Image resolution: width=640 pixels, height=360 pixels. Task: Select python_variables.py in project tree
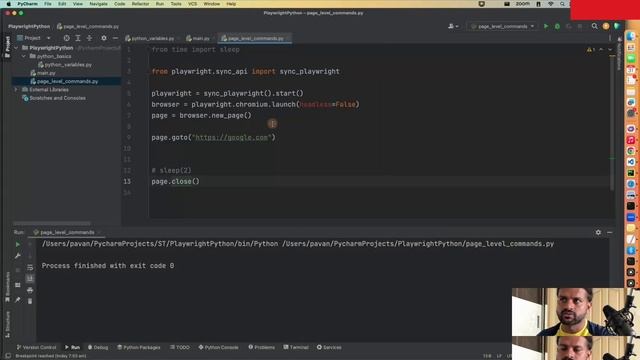pyautogui.click(x=68, y=64)
